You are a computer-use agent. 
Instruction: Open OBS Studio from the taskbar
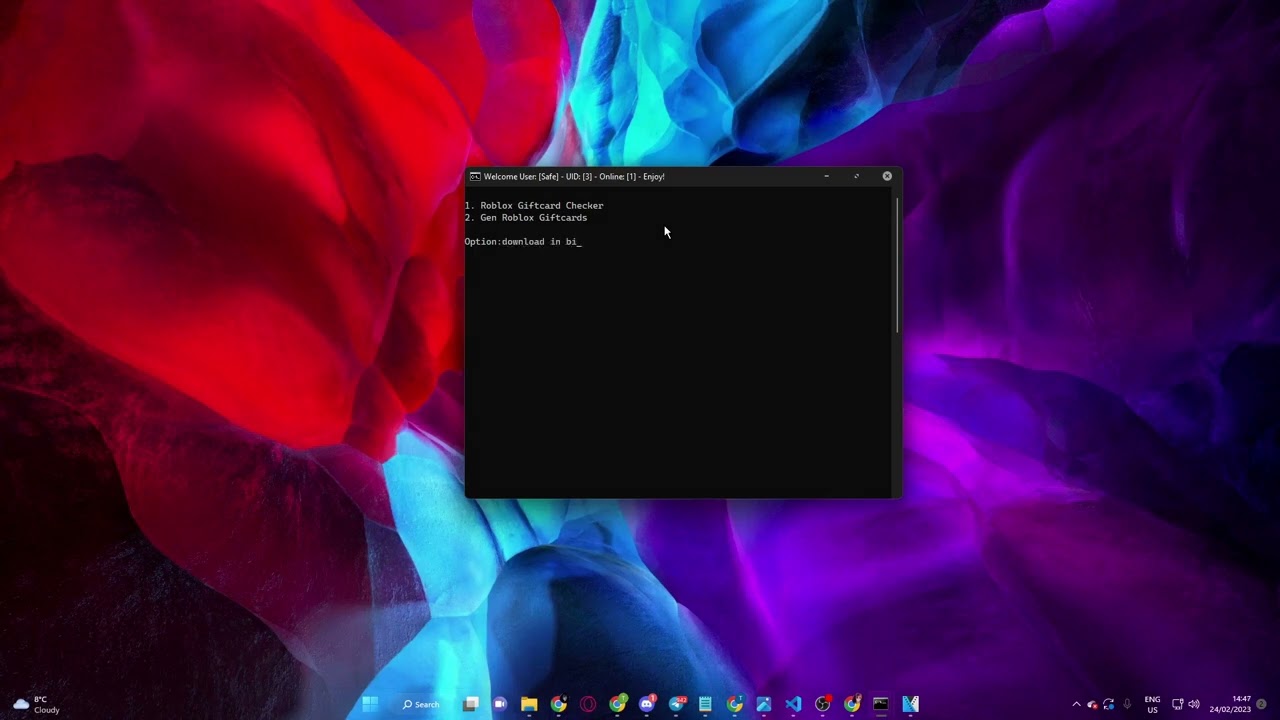click(x=823, y=704)
